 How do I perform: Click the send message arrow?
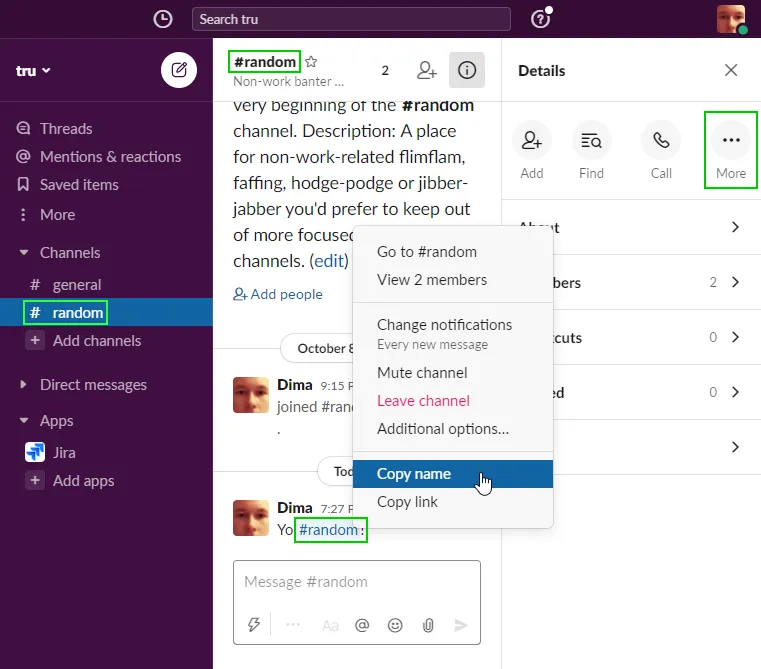tap(461, 625)
